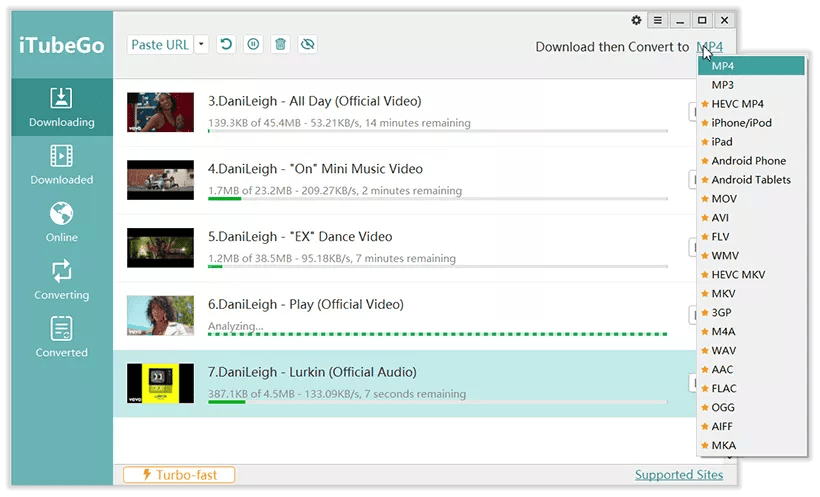Select MKA format option
Screen dimensions: 820x497
tap(751, 445)
